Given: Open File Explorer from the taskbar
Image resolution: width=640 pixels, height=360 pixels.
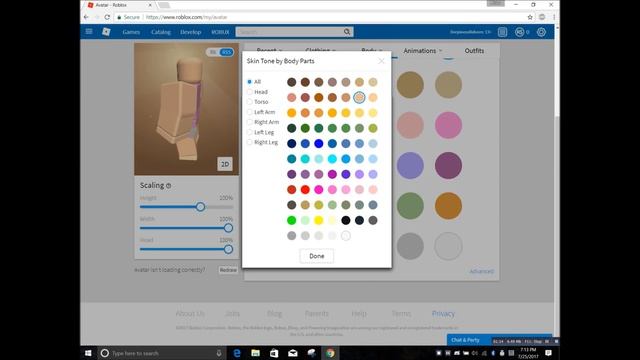Looking at the screenshot, I should tap(256, 353).
